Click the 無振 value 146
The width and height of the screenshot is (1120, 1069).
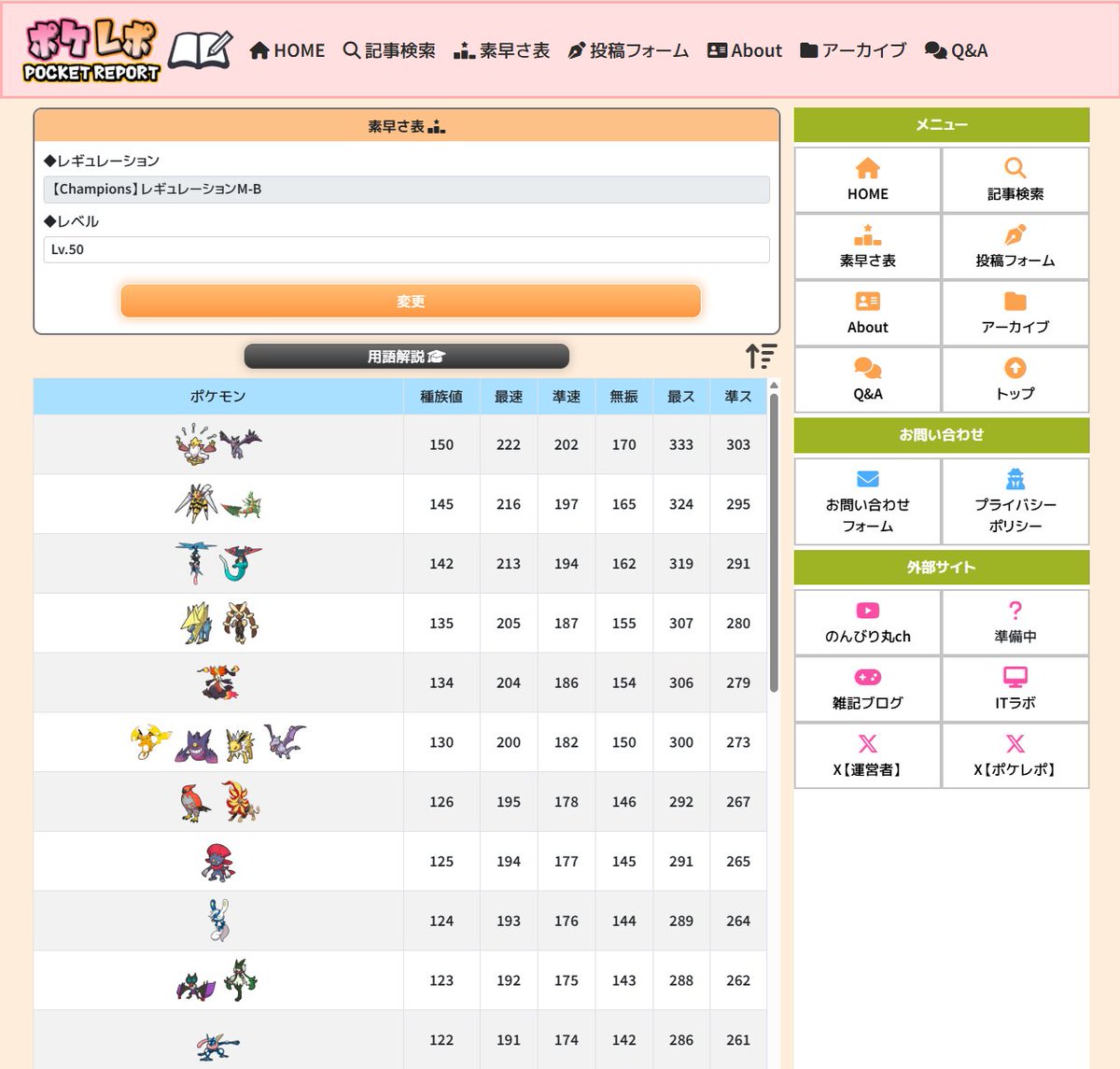click(x=624, y=801)
